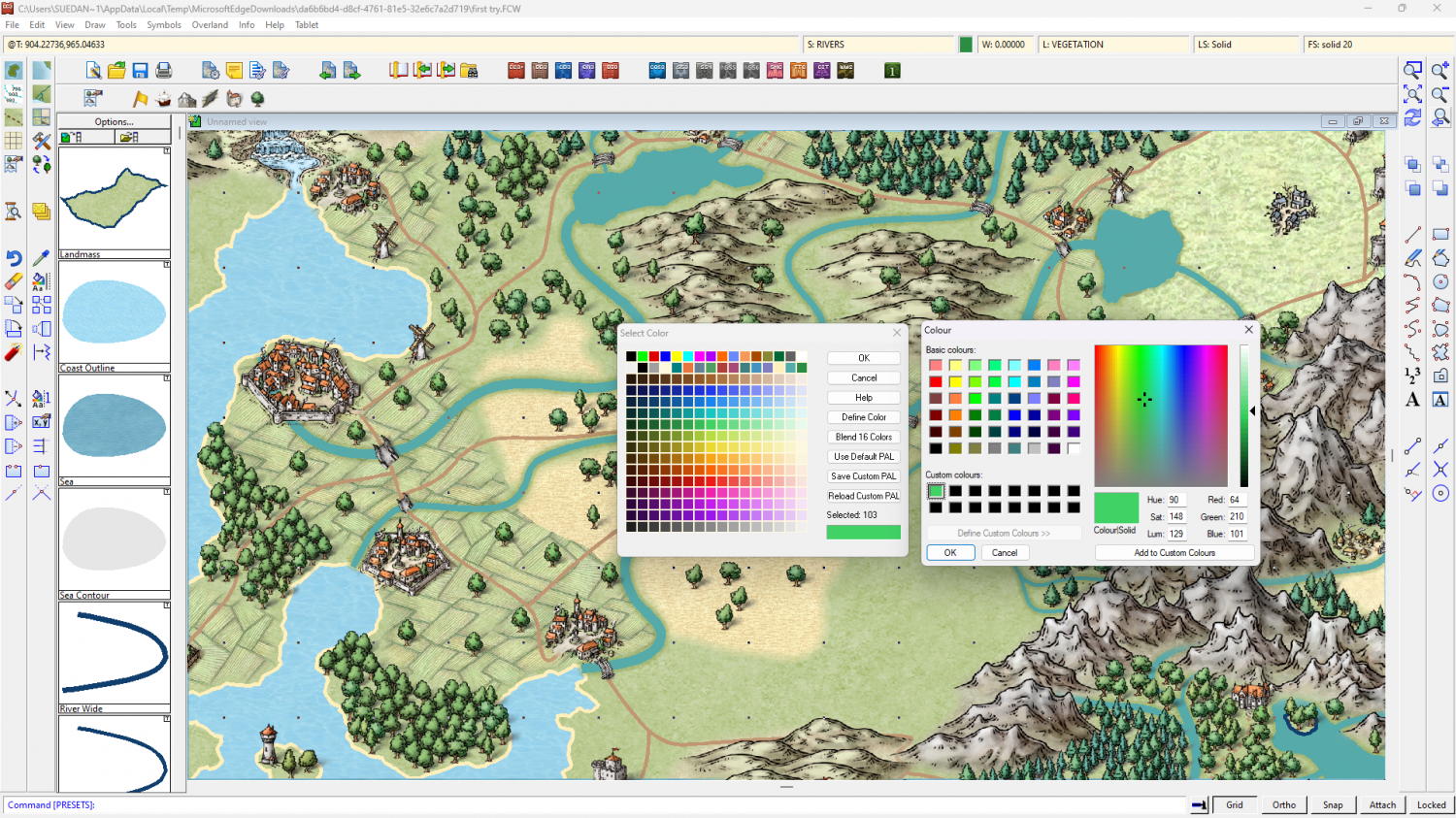This screenshot has width=1456, height=818.
Task: Toggle Attach mode in status bar
Action: click(1382, 804)
